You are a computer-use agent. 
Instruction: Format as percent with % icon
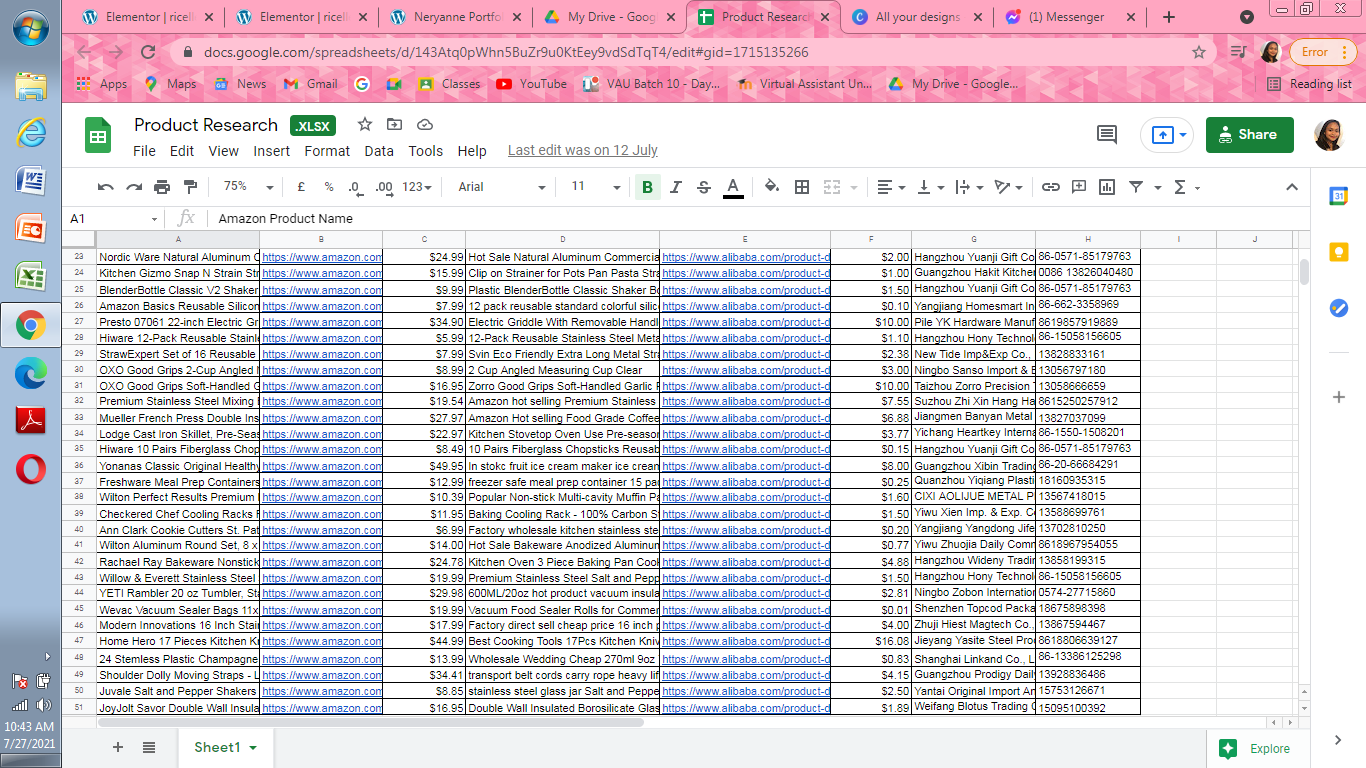click(329, 187)
